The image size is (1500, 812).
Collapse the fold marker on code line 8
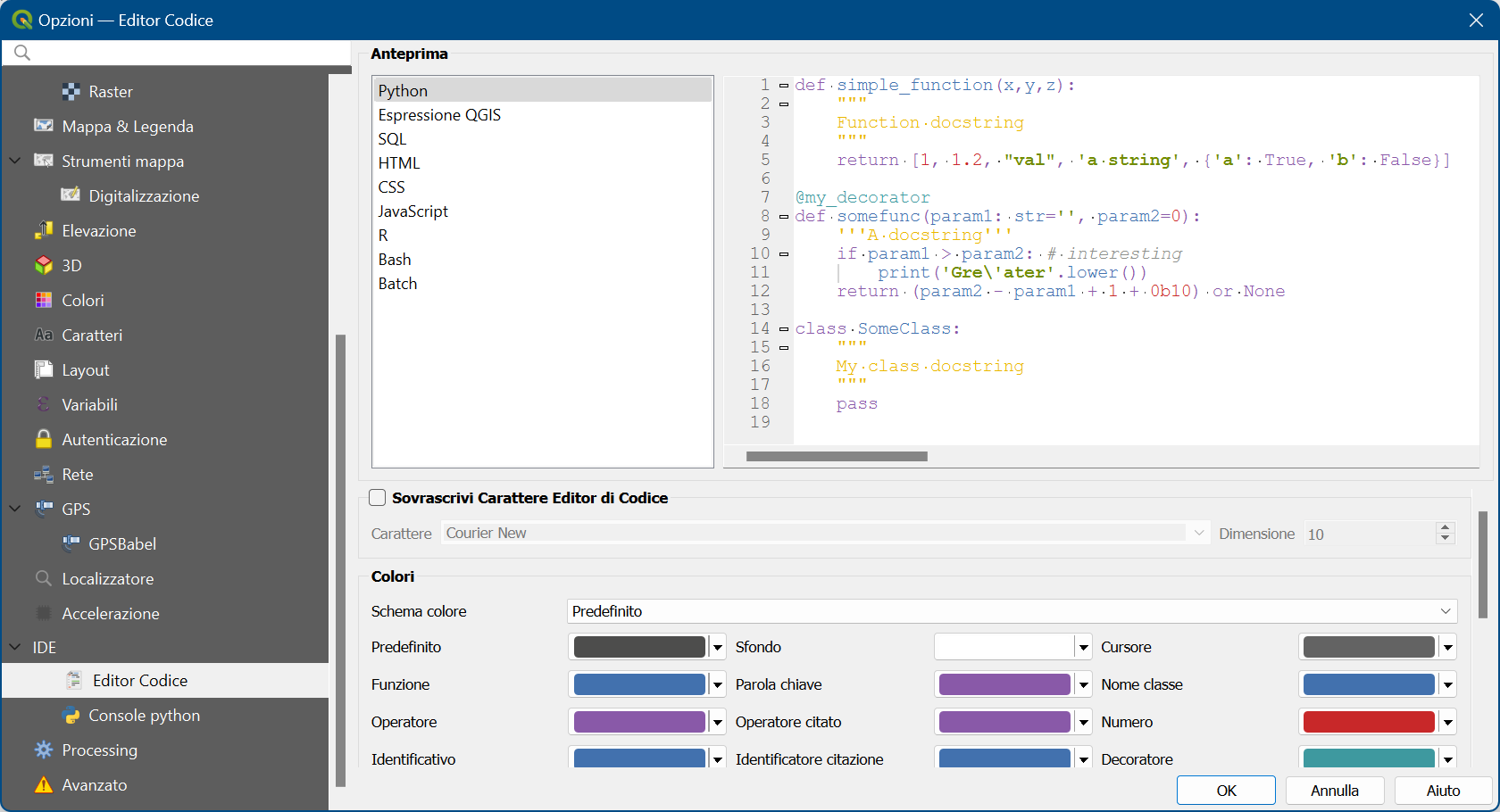784,217
